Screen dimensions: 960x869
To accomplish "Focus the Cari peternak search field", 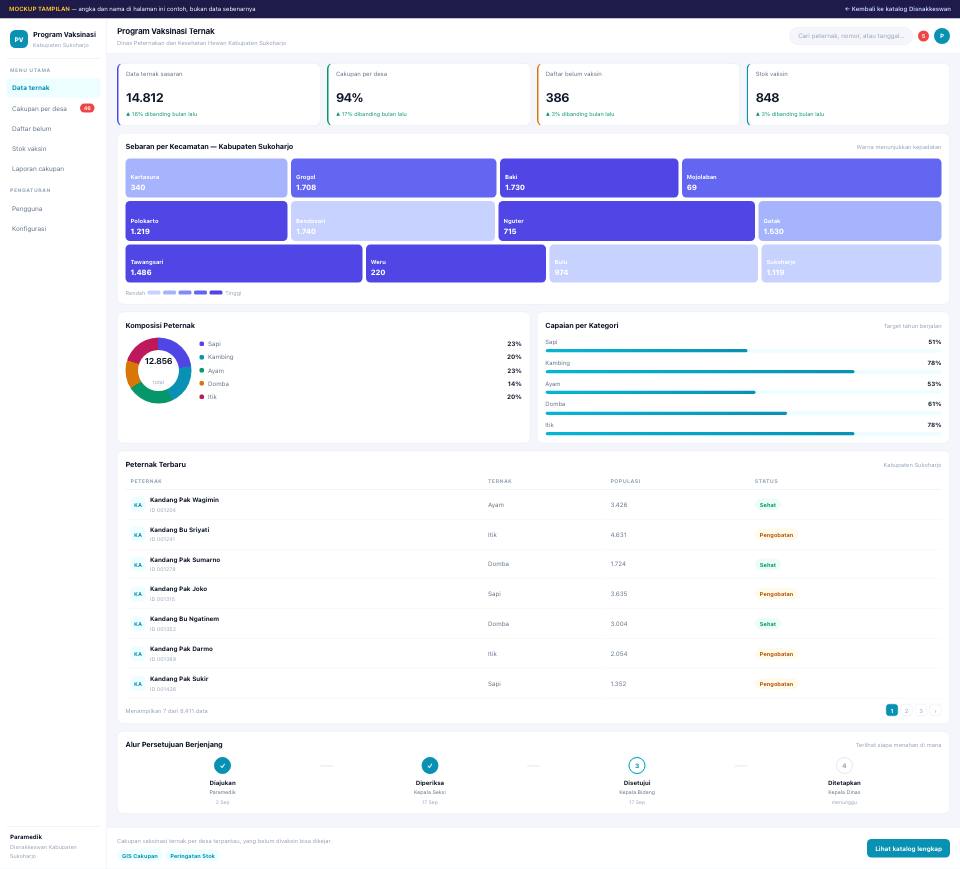I will (850, 36).
